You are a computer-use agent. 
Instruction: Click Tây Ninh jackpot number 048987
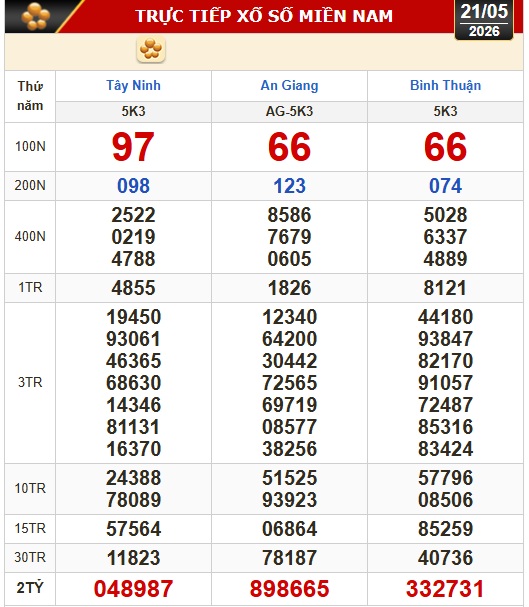point(133,589)
